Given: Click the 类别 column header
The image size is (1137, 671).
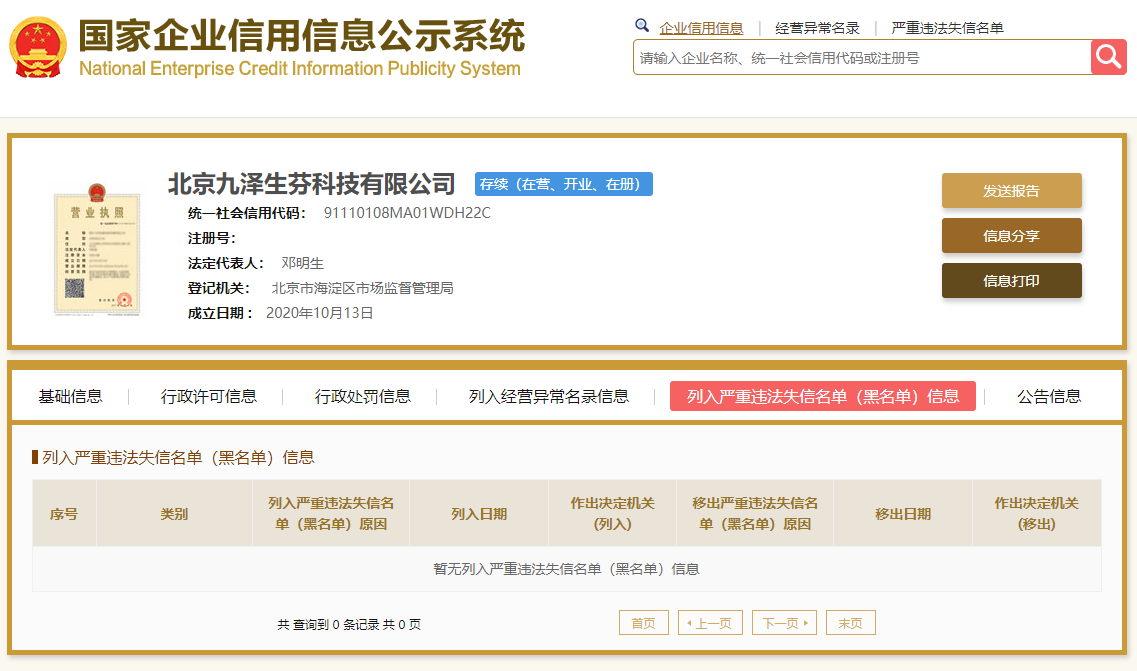Looking at the screenshot, I should 174,514.
